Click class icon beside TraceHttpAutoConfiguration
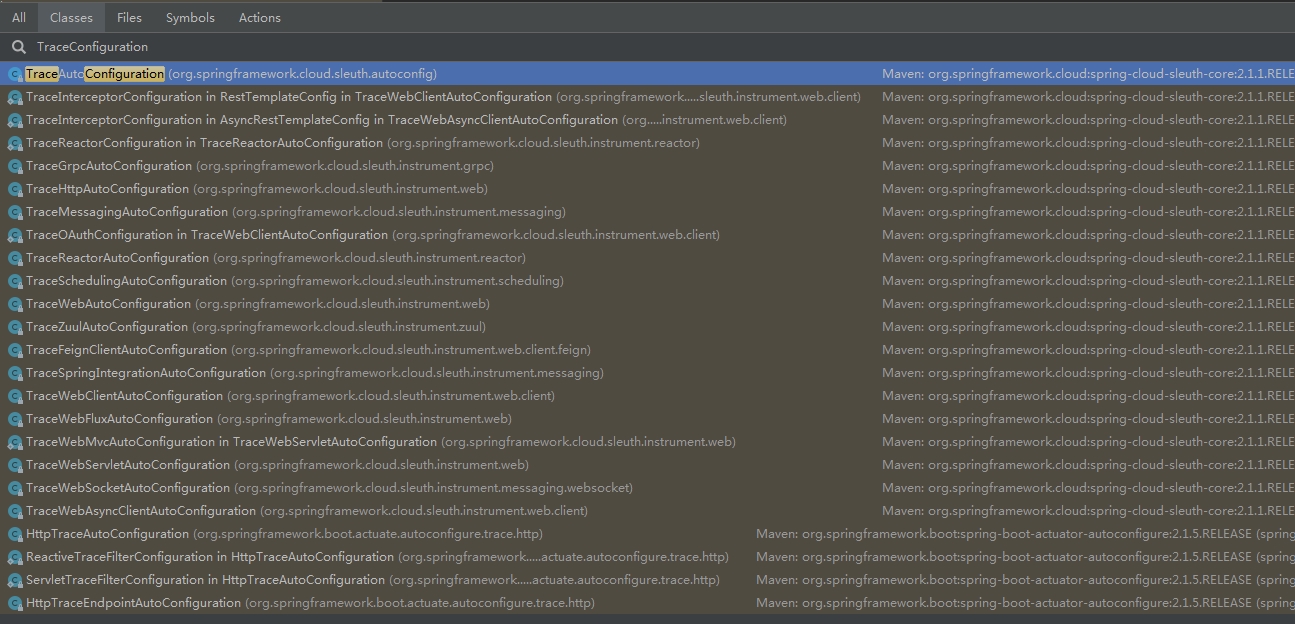This screenshot has height=624, width=1295. (x=15, y=189)
